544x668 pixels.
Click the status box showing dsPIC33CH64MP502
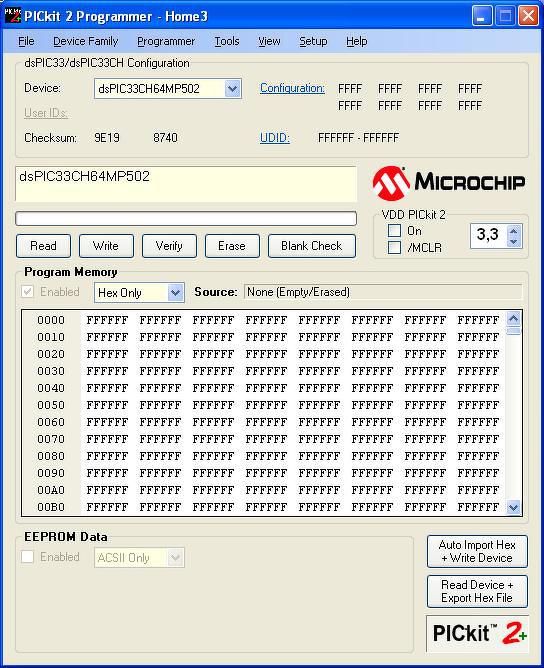[x=186, y=184]
